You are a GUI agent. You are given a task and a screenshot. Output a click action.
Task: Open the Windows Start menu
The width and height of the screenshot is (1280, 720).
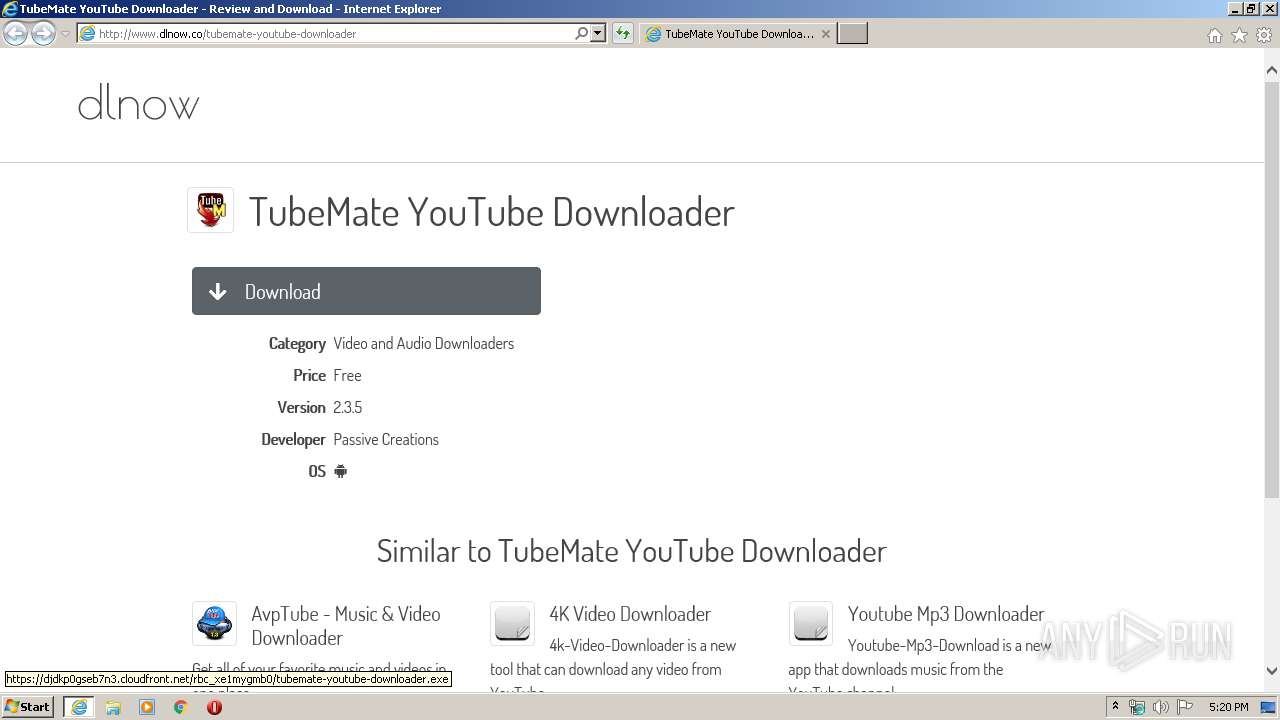pos(27,707)
